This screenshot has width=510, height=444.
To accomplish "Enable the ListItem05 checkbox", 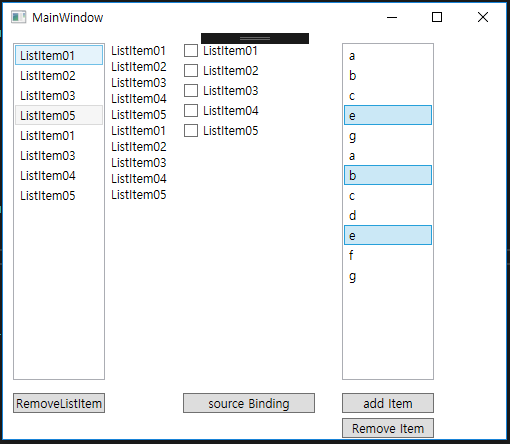I will (191, 131).
